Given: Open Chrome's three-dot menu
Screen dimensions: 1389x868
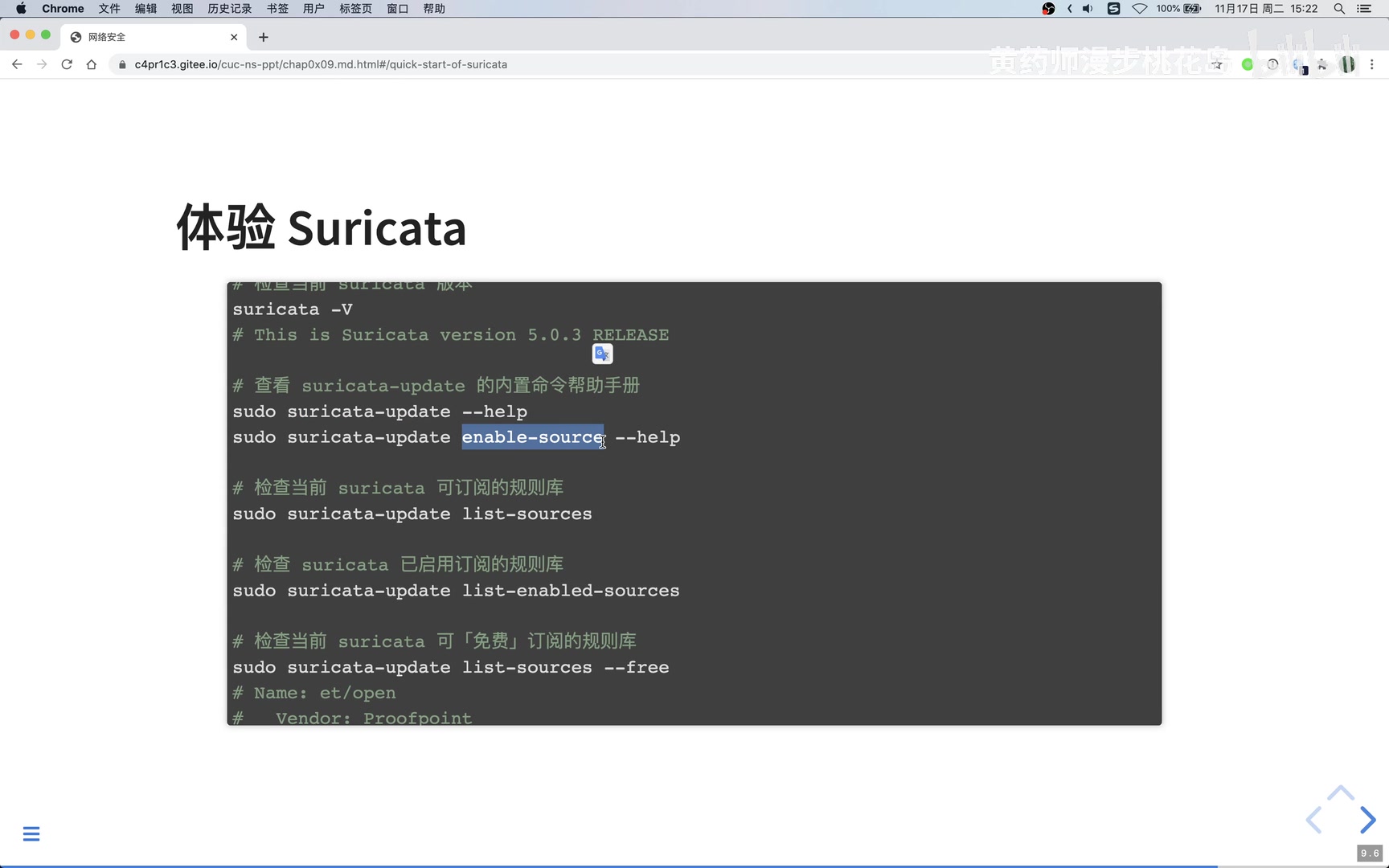Looking at the screenshot, I should [1372, 64].
